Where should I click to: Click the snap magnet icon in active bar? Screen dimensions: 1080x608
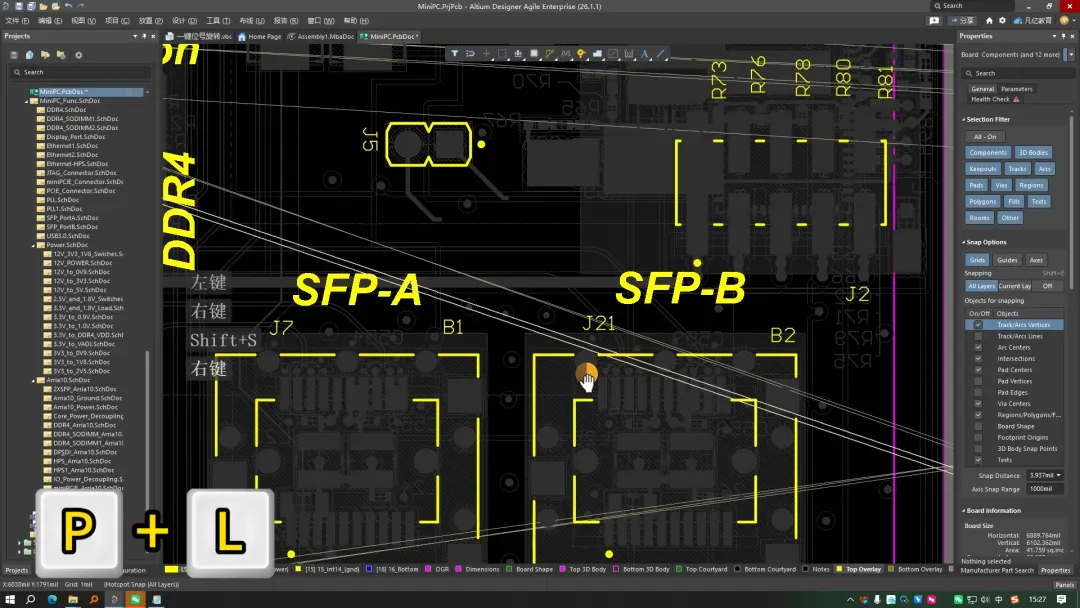coord(470,54)
